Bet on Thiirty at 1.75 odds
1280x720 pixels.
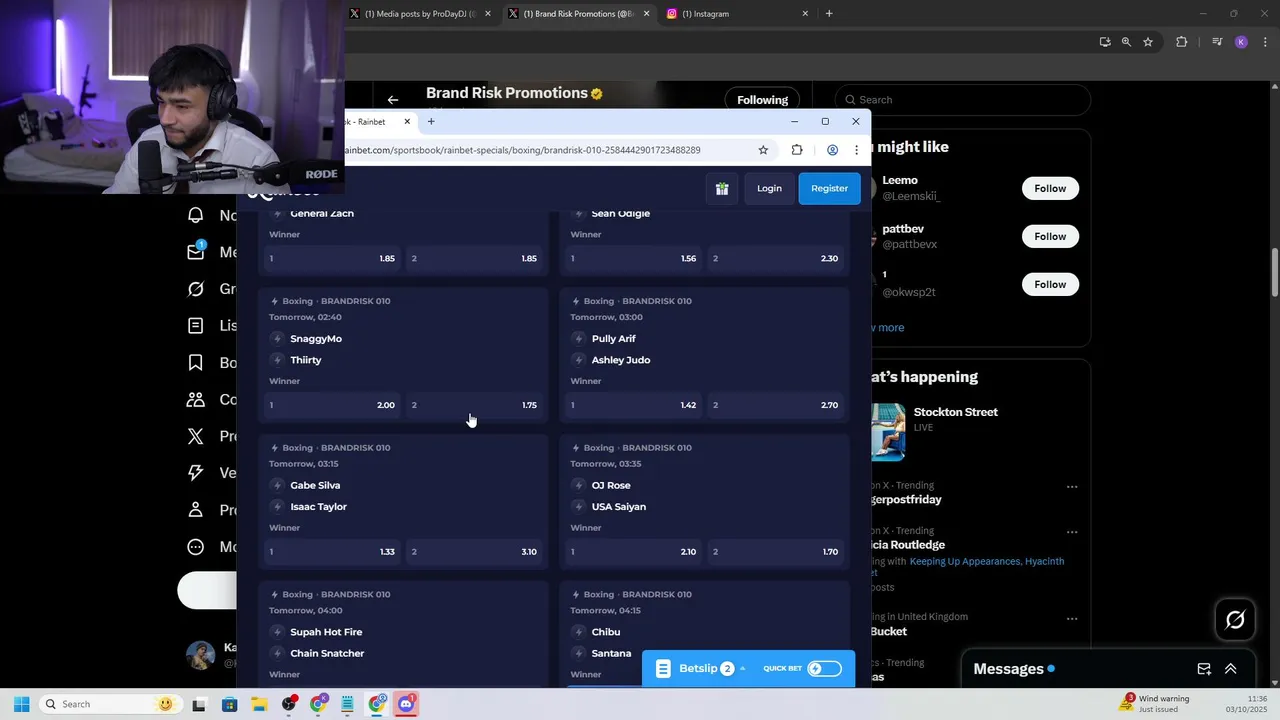[474, 405]
